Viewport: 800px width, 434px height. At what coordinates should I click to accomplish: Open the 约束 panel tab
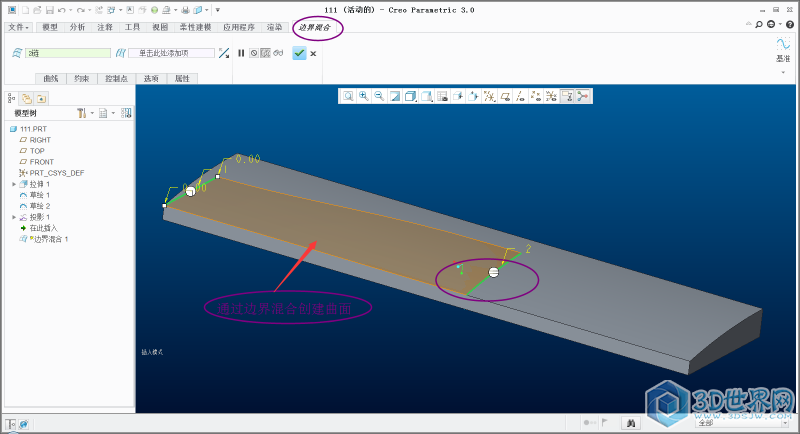point(82,78)
